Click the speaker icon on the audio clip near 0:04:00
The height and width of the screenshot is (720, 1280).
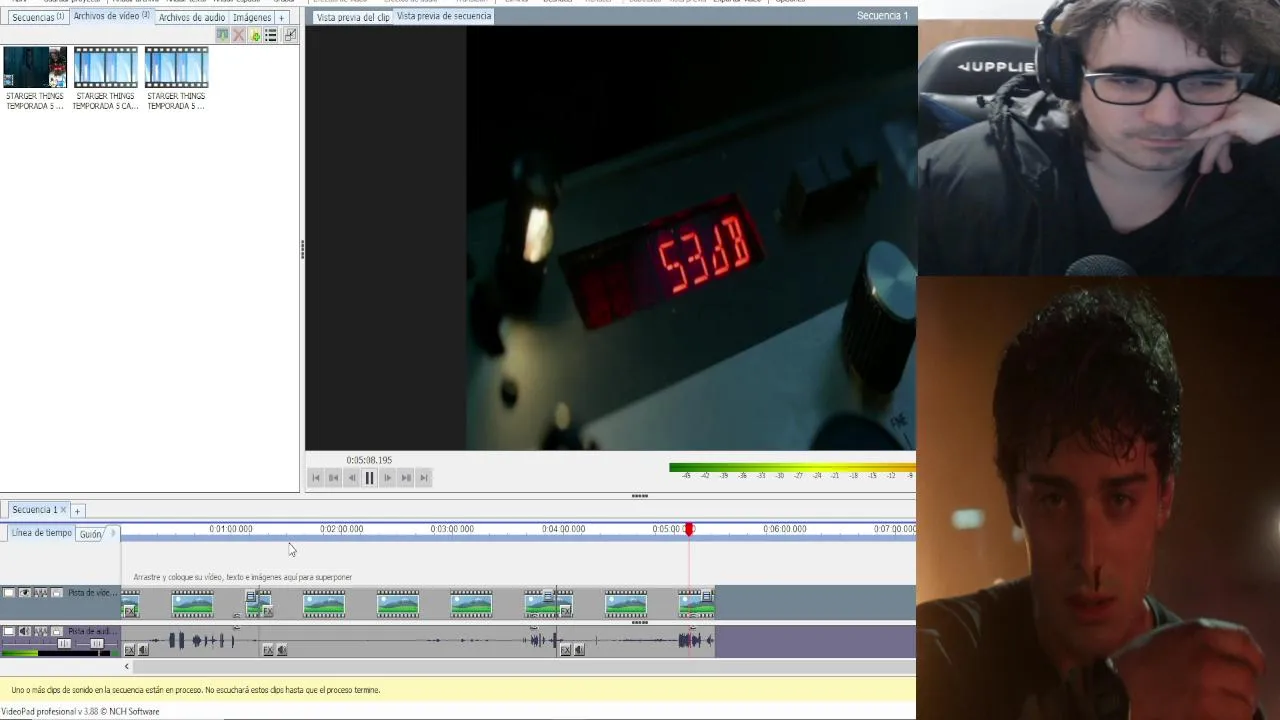point(579,650)
